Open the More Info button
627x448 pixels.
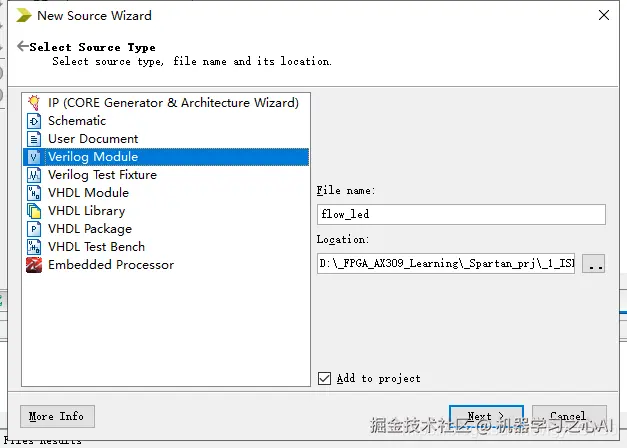tap(57, 416)
